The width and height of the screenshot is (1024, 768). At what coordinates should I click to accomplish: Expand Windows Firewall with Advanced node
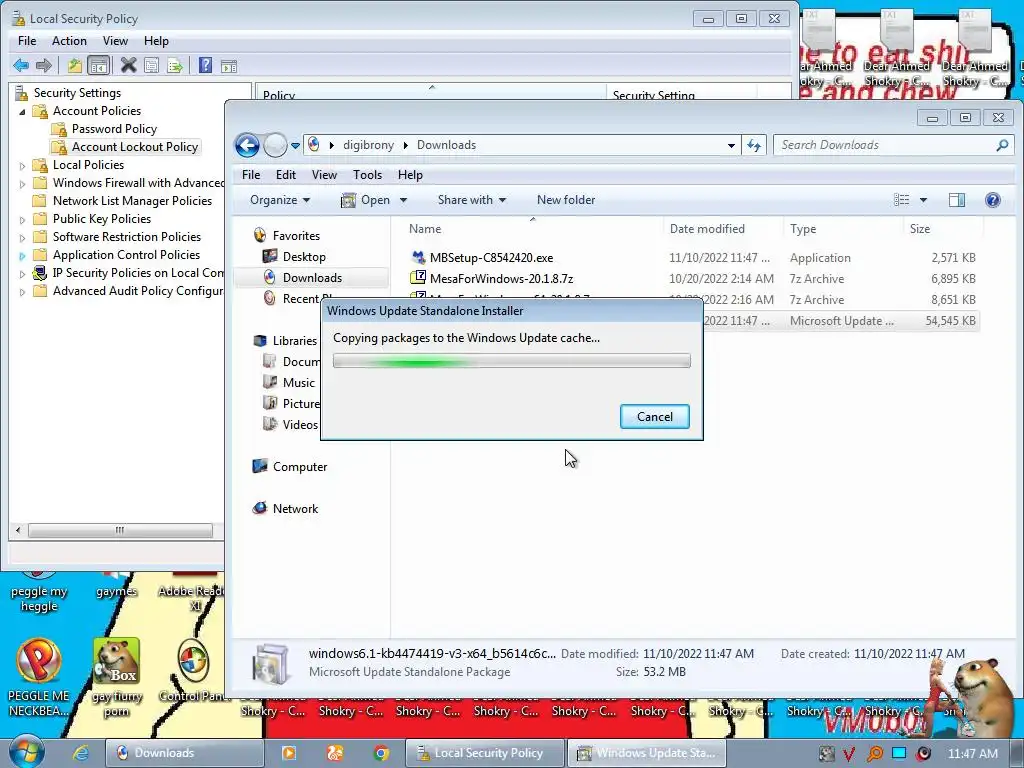pos(23,184)
